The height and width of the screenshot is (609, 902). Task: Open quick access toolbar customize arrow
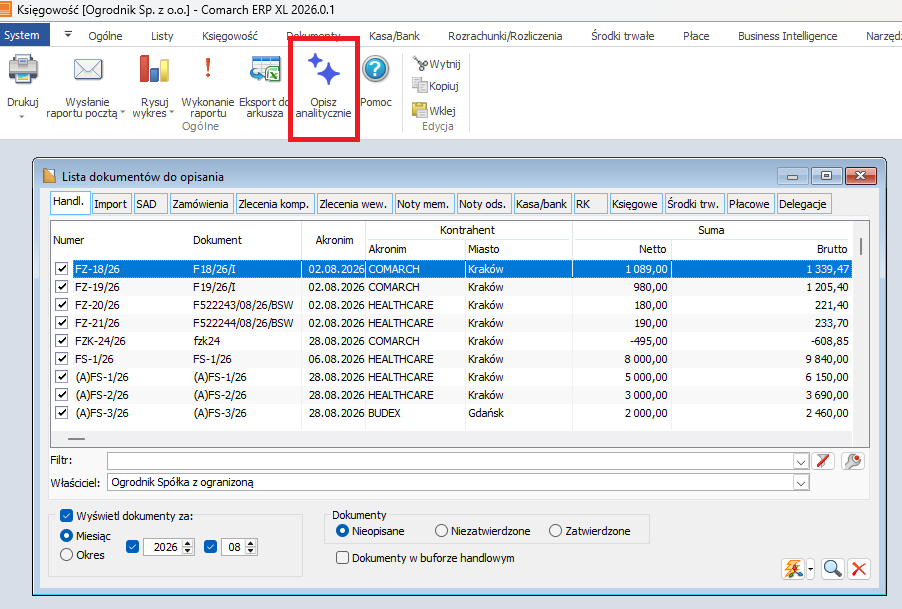(x=68, y=35)
